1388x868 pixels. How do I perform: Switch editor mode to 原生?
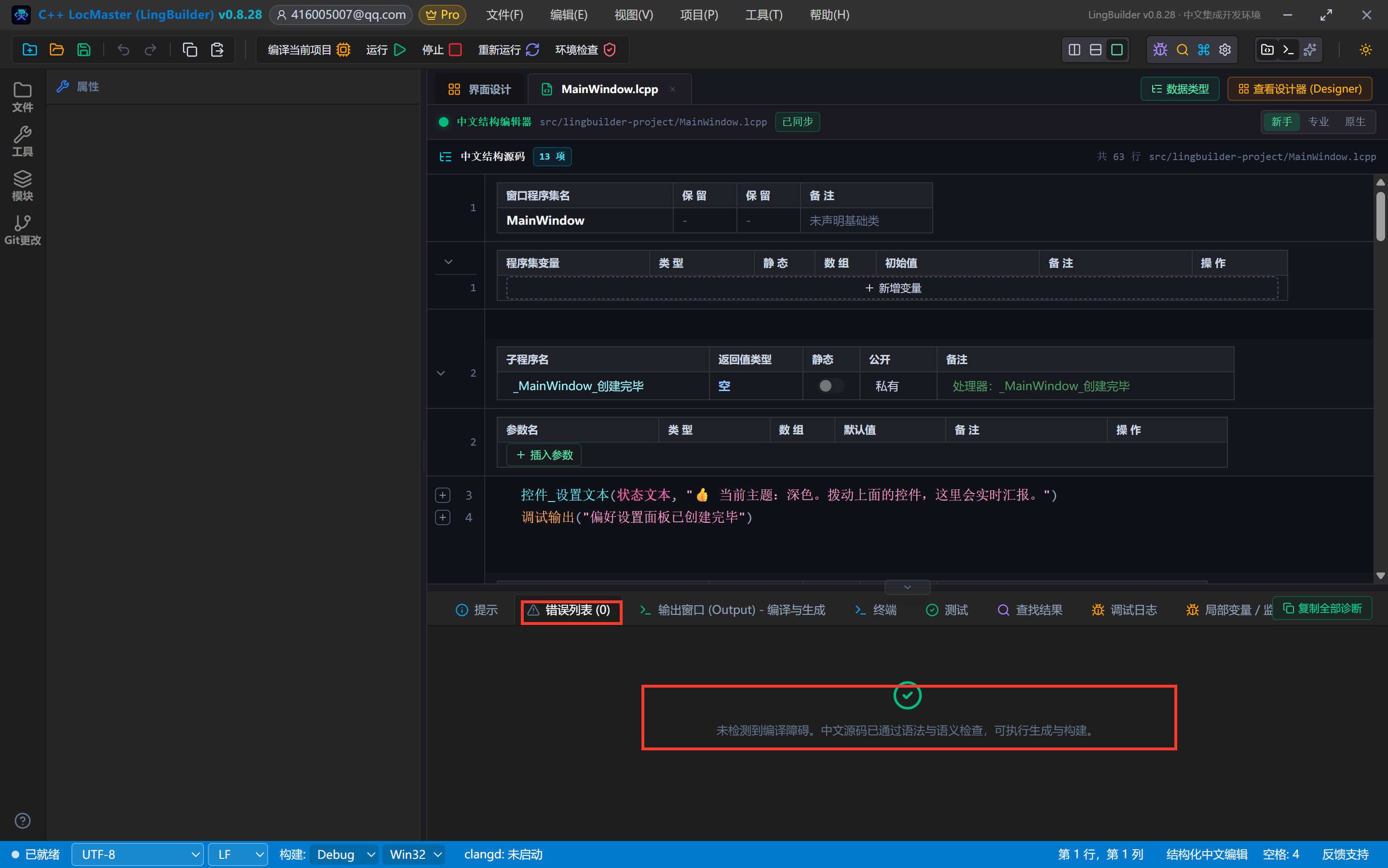[1355, 122]
